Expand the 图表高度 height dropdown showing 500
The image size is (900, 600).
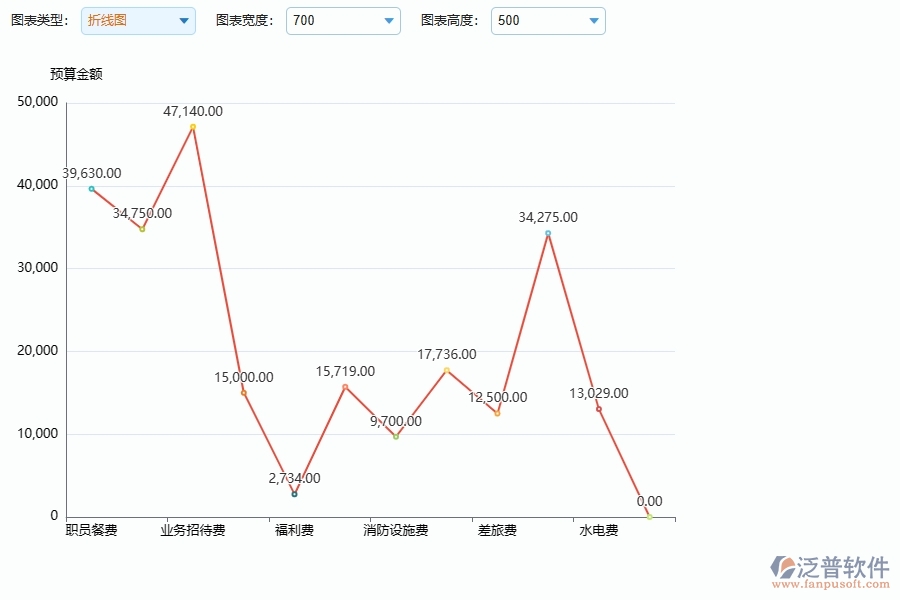point(547,20)
